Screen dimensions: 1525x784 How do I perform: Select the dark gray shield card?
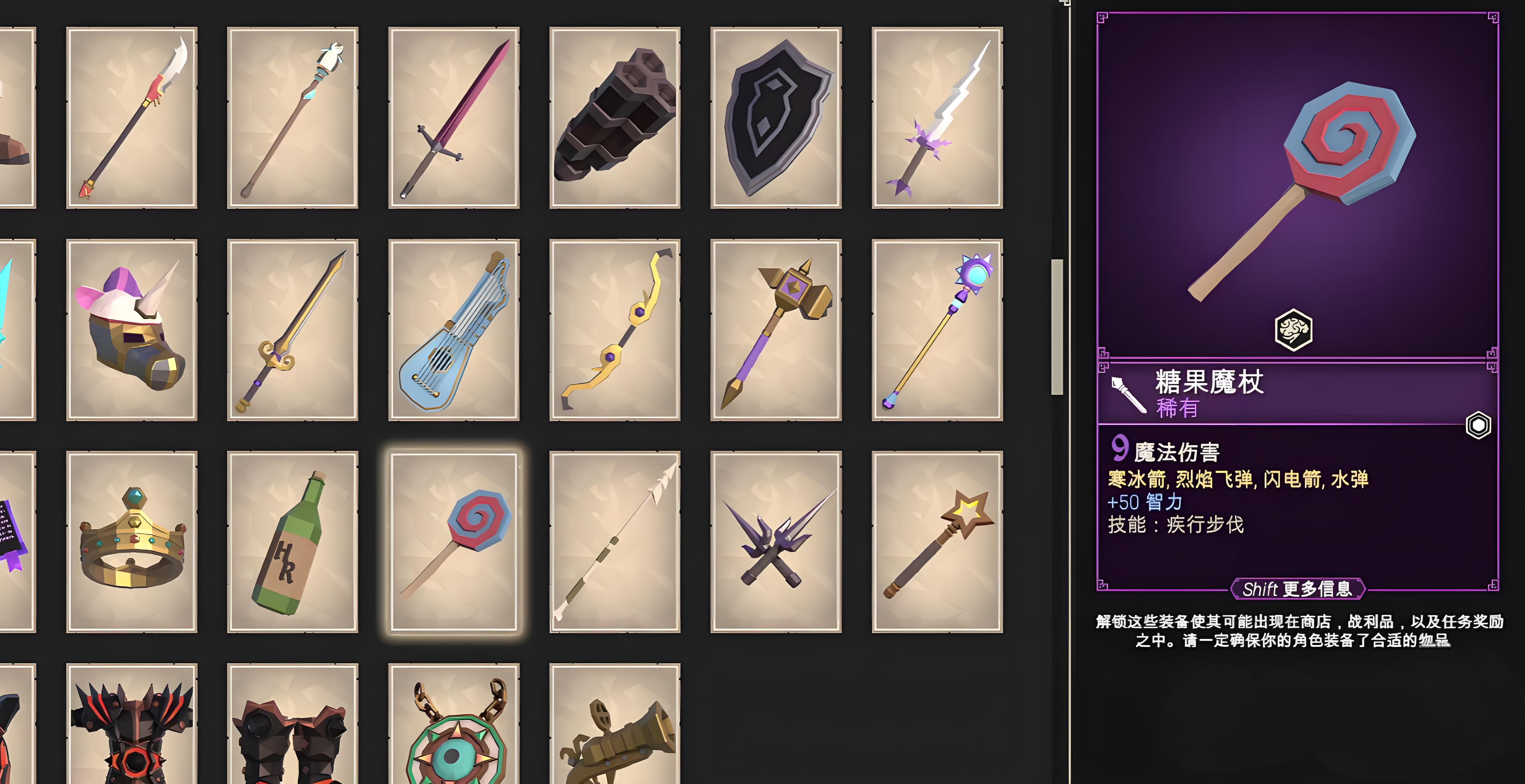(x=775, y=118)
